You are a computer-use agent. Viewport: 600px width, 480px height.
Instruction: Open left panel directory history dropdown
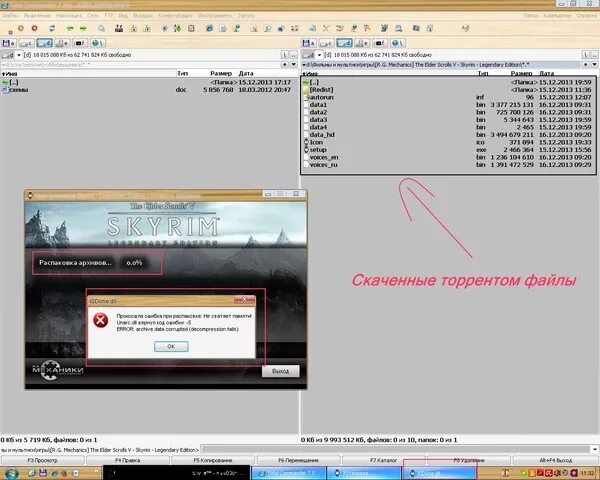pos(294,64)
